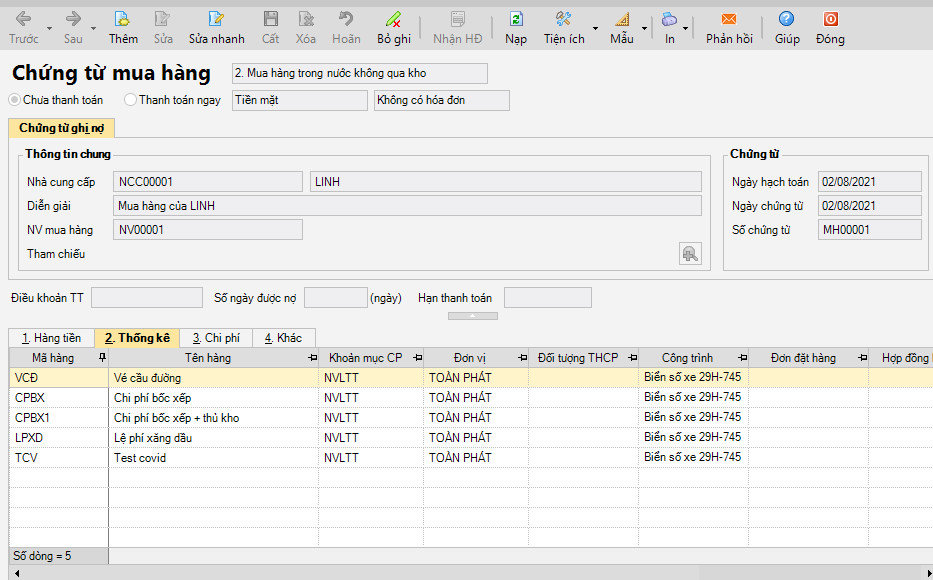Collapse the general info panel arrow
This screenshot has height=580, width=933.
click(472, 316)
